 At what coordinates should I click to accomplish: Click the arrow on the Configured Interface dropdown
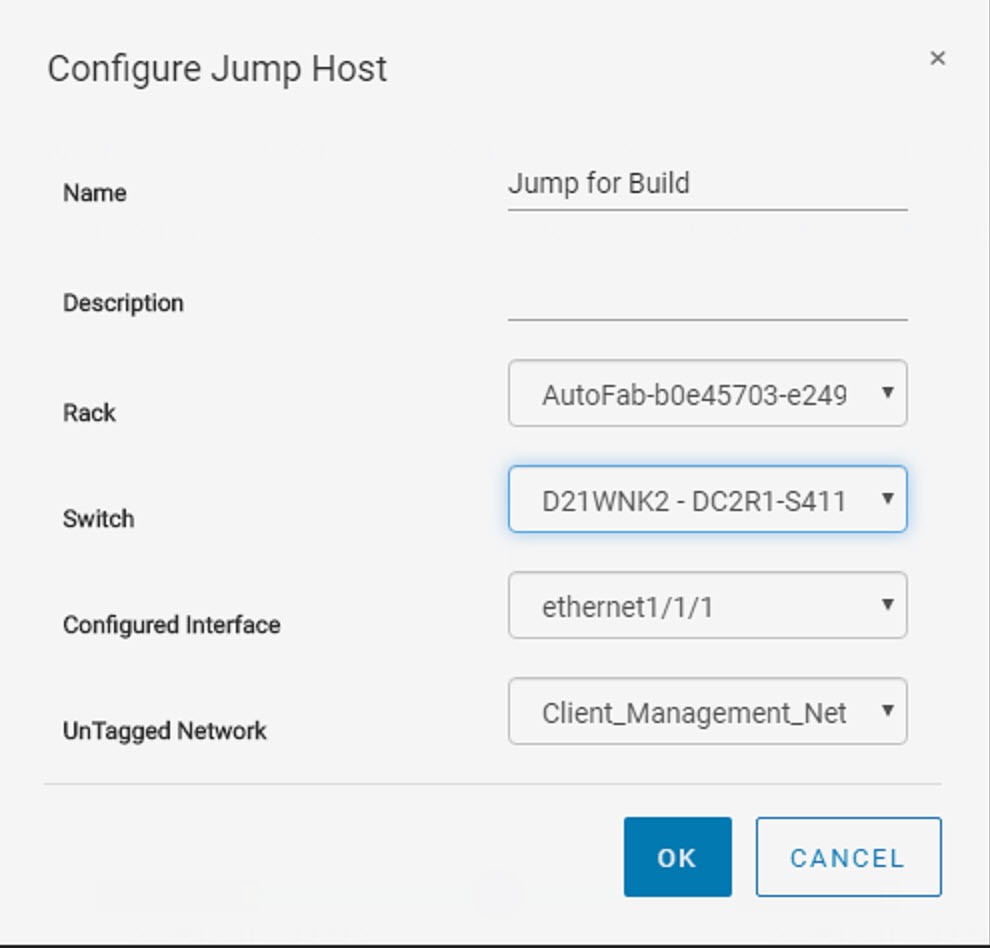pyautogui.click(x=887, y=605)
